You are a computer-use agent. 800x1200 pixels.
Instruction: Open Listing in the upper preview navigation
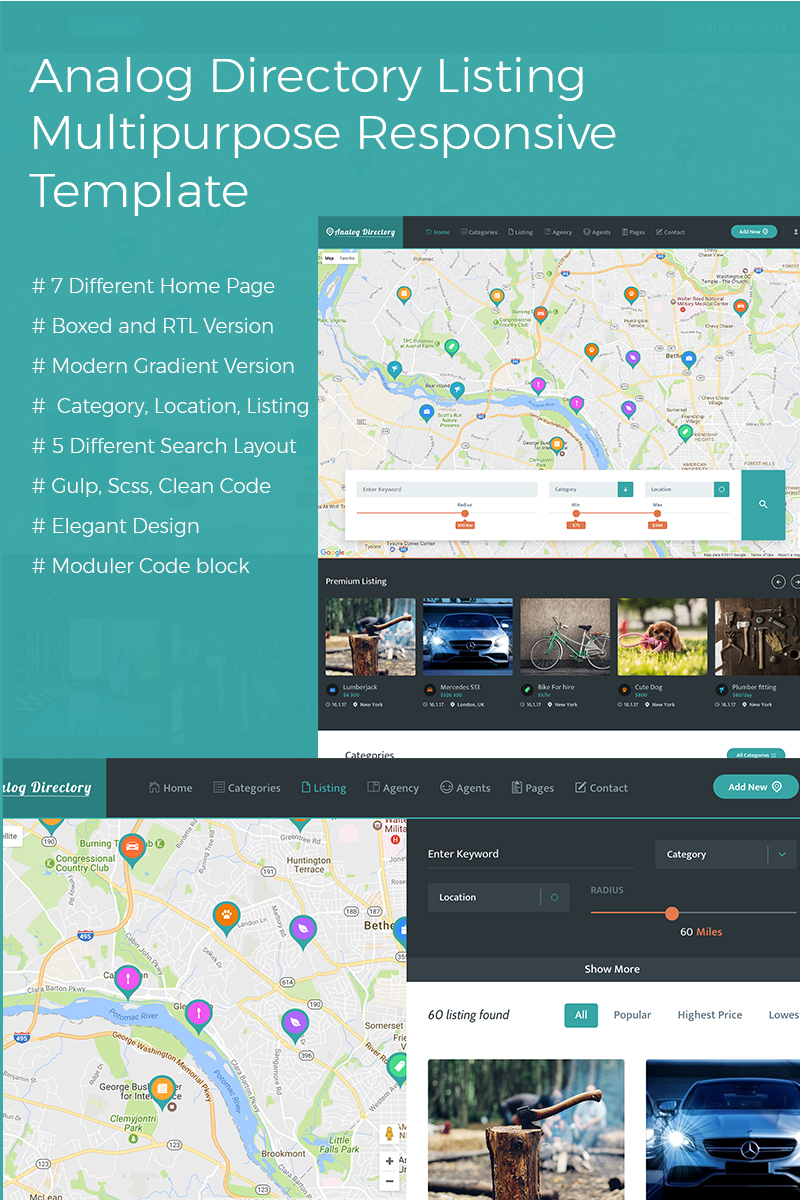pos(520,232)
